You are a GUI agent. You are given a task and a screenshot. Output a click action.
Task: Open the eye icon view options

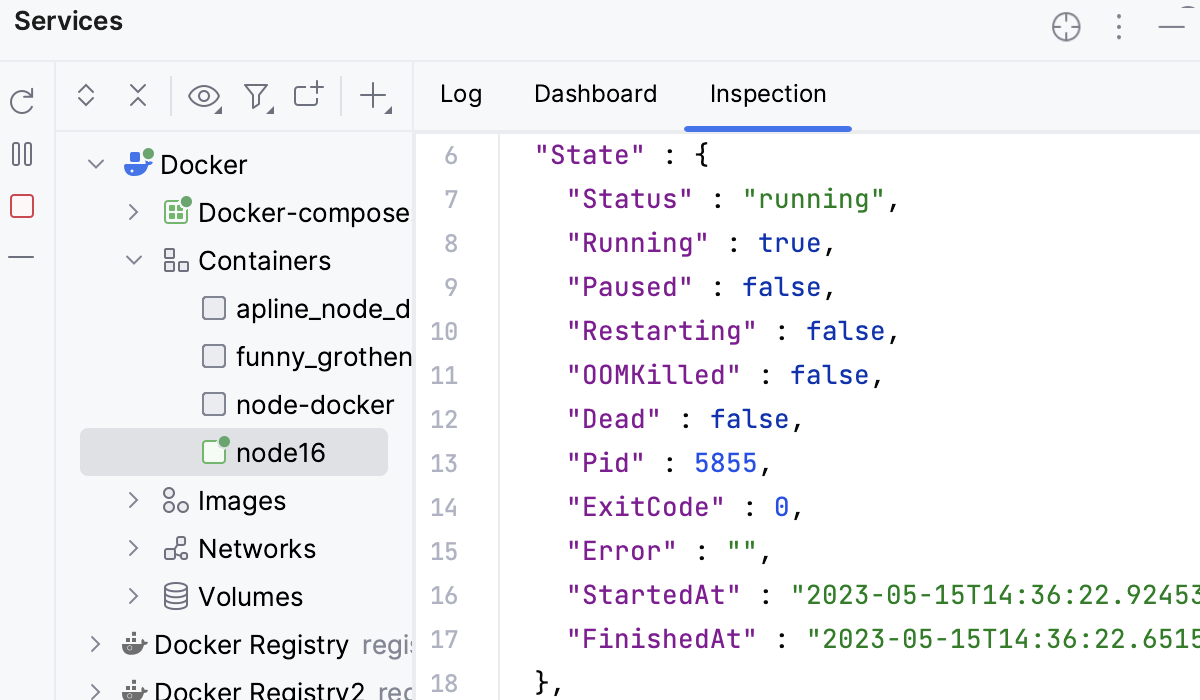205,96
